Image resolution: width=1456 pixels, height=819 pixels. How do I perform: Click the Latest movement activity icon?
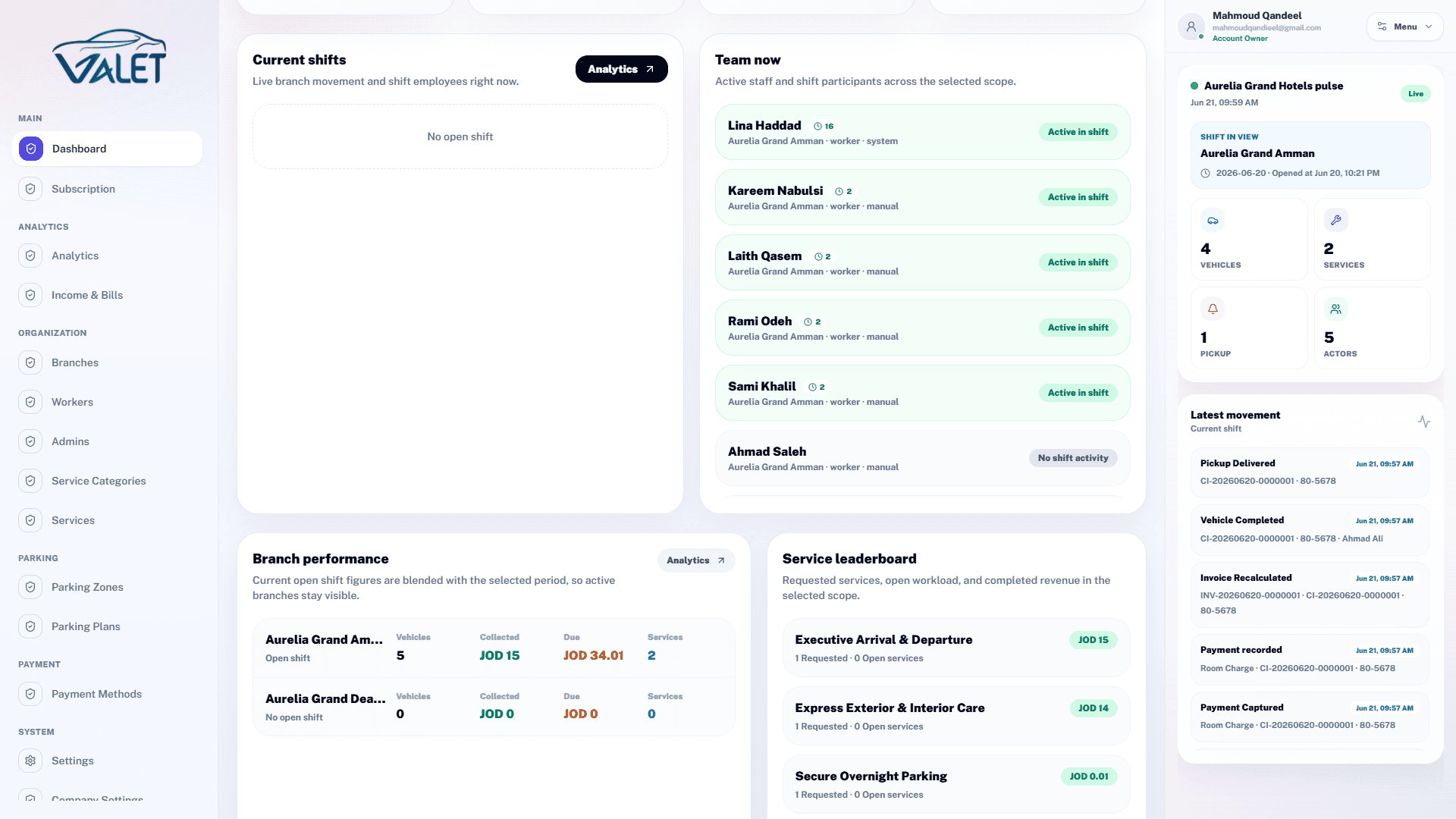tap(1424, 422)
